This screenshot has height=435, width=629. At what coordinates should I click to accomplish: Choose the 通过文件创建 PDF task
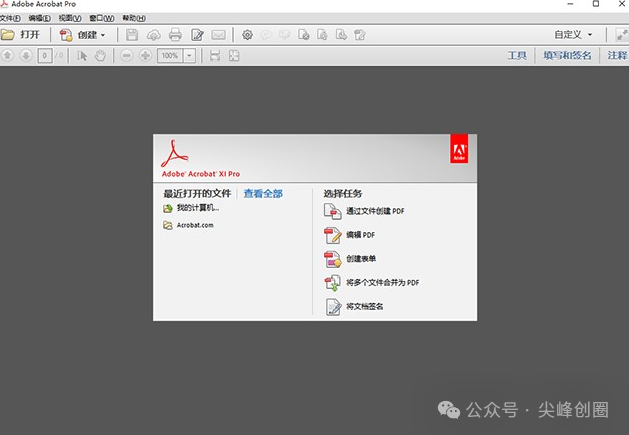[x=364, y=211]
